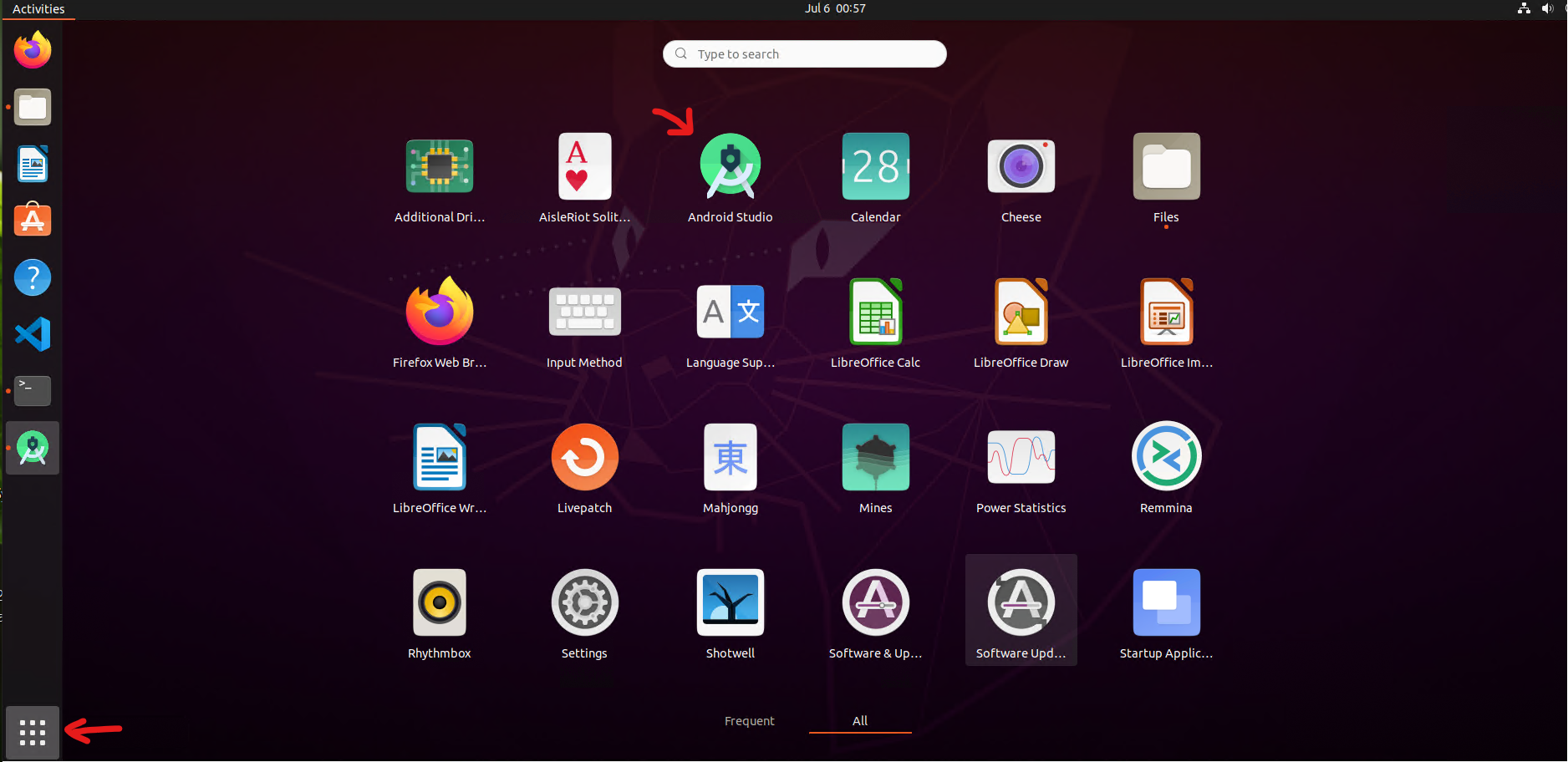Image resolution: width=1568 pixels, height=762 pixels.
Task: Open Ubuntu Software from the dock
Action: pyautogui.click(x=33, y=221)
